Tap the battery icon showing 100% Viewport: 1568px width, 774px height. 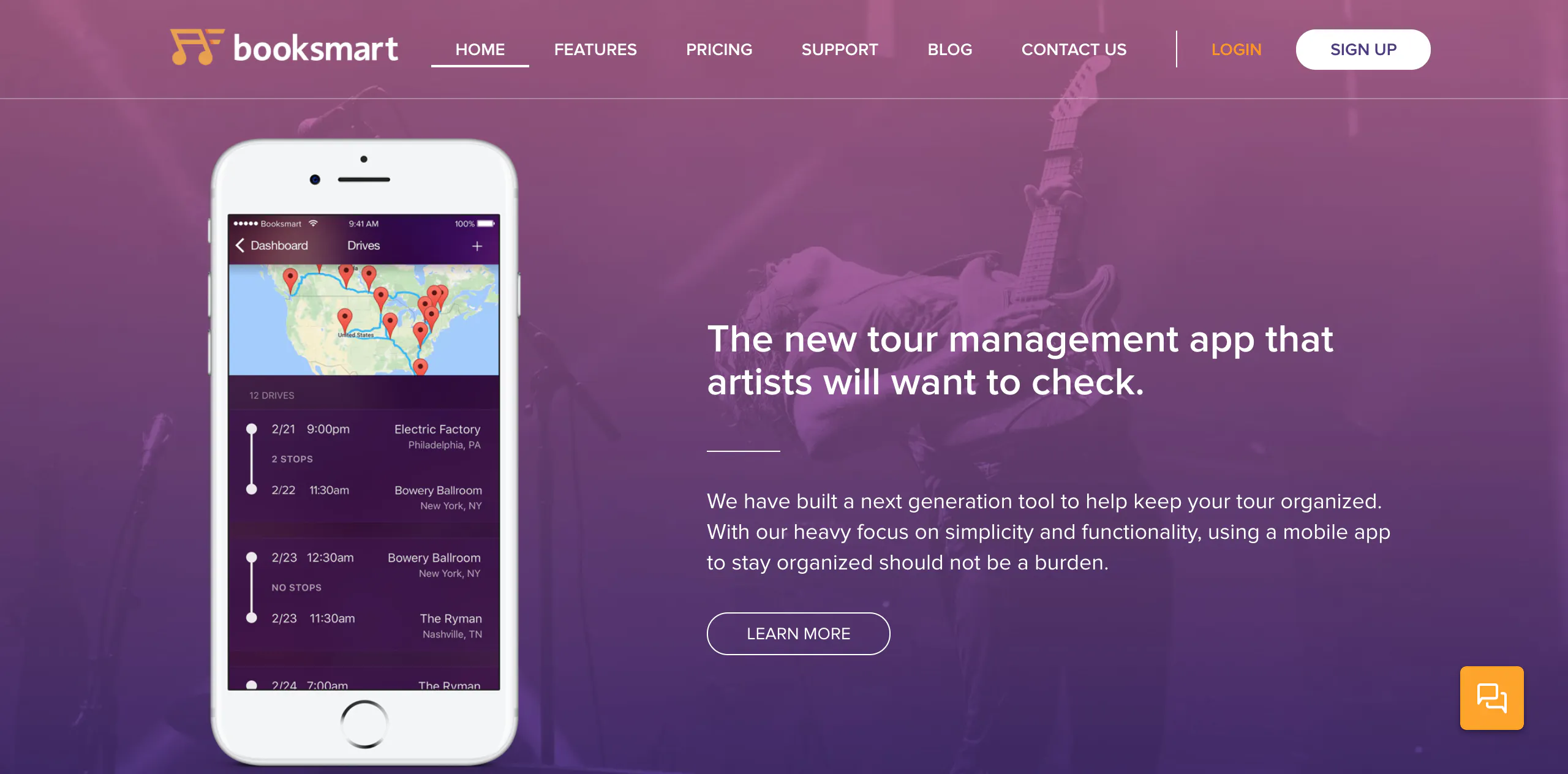coord(486,224)
